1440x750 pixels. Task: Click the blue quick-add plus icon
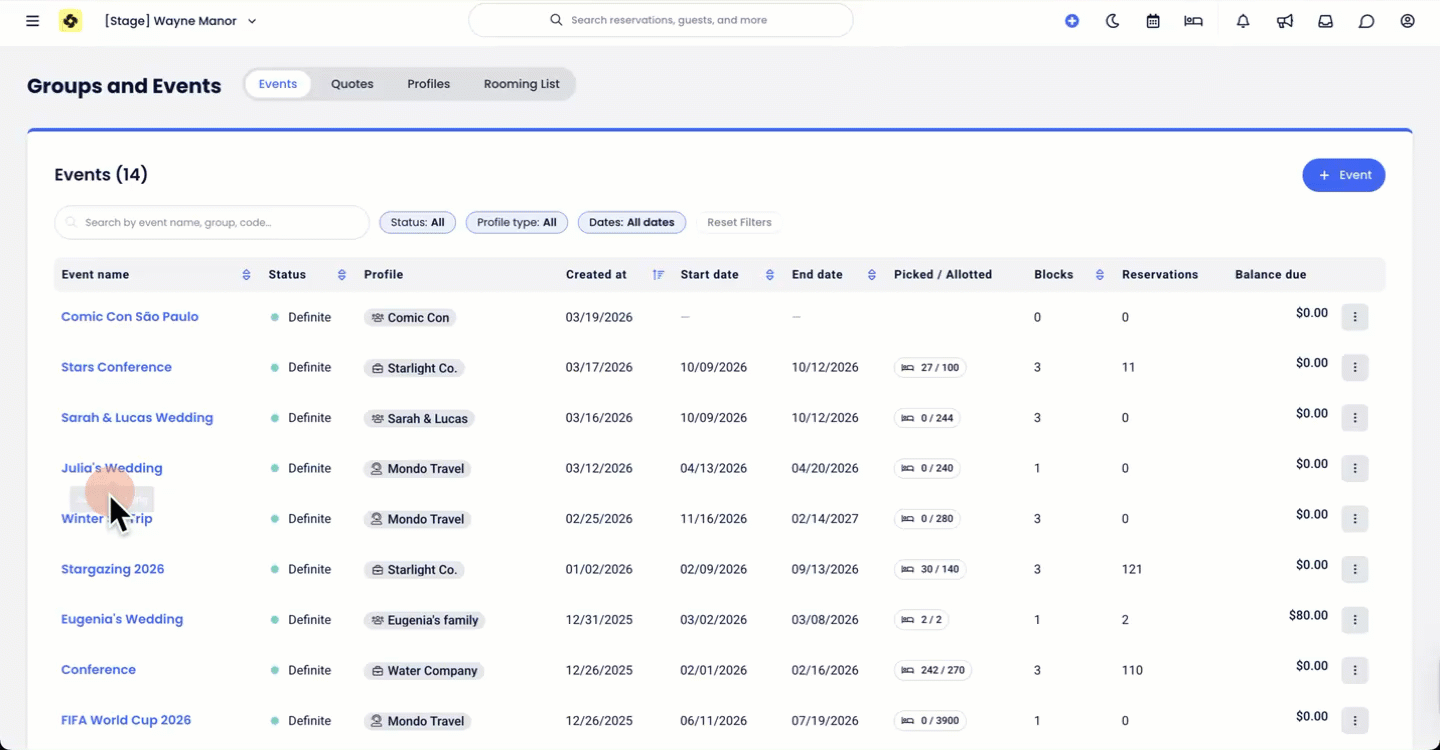coord(1072,21)
